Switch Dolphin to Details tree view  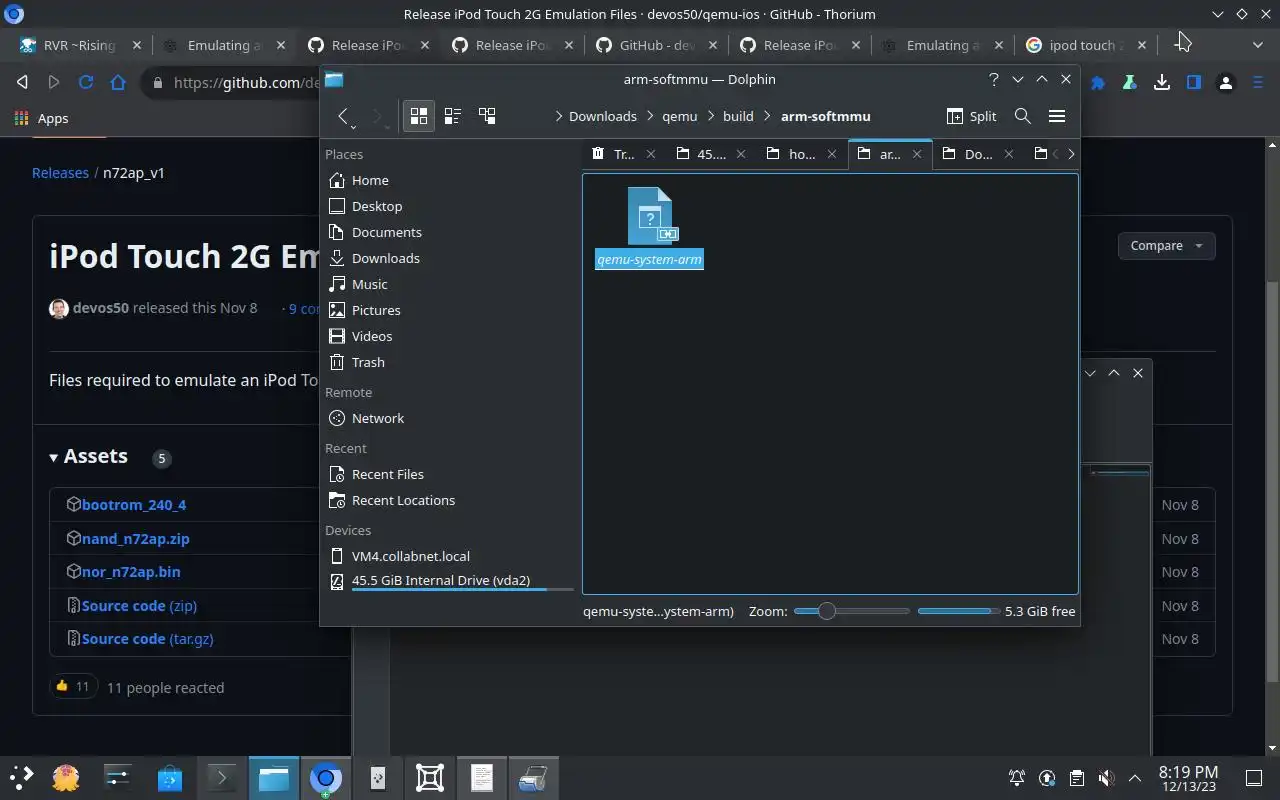point(487,116)
